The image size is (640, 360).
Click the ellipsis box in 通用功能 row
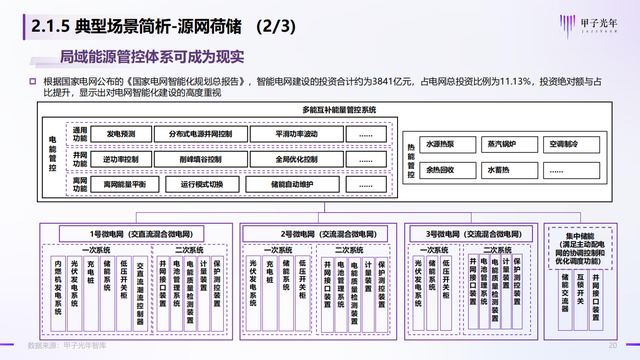point(366,134)
